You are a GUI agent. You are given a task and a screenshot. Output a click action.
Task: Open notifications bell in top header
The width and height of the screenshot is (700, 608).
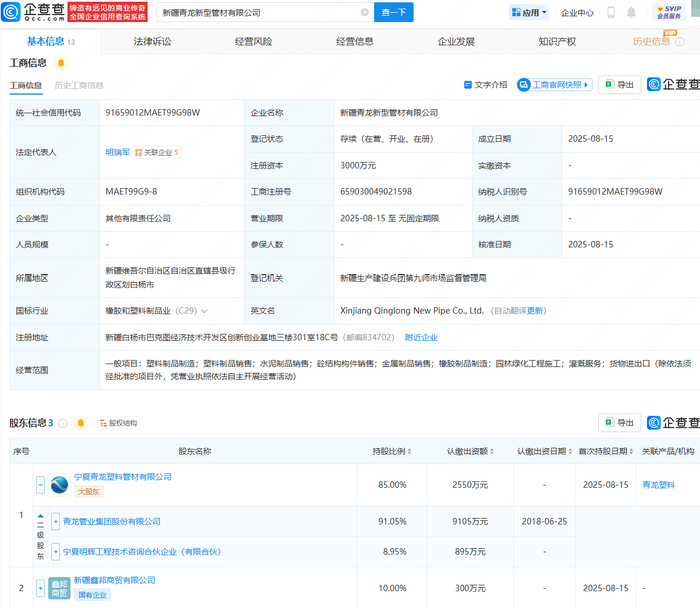[x=631, y=12]
